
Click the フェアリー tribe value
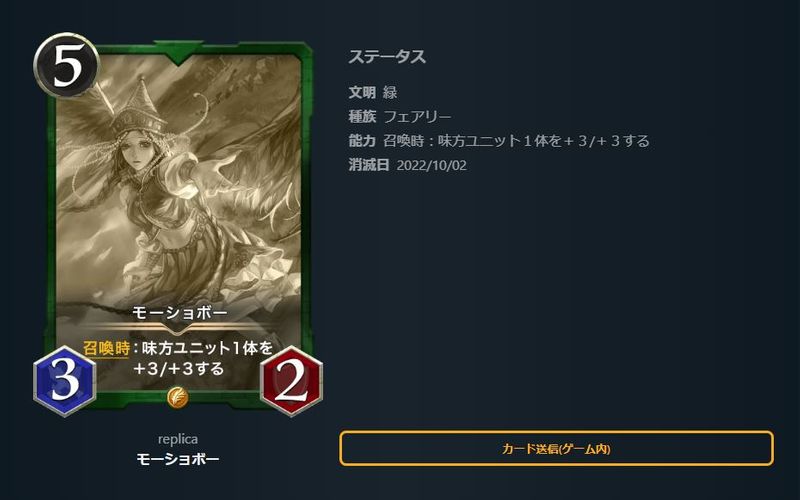tap(417, 117)
